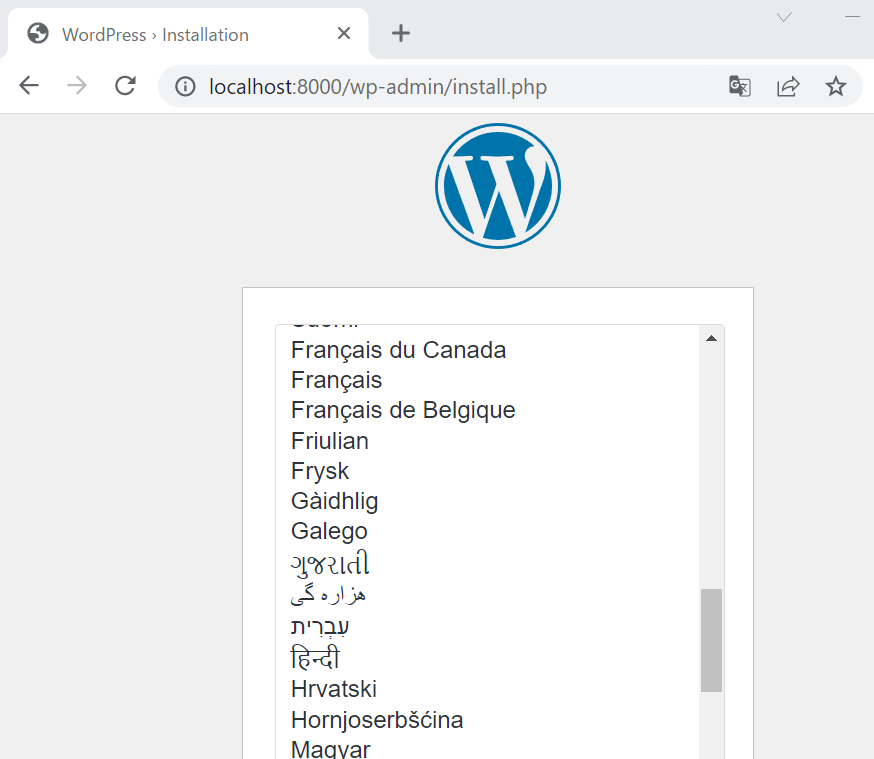874x759 pixels.
Task: View site information icon in address bar
Action: [185, 86]
